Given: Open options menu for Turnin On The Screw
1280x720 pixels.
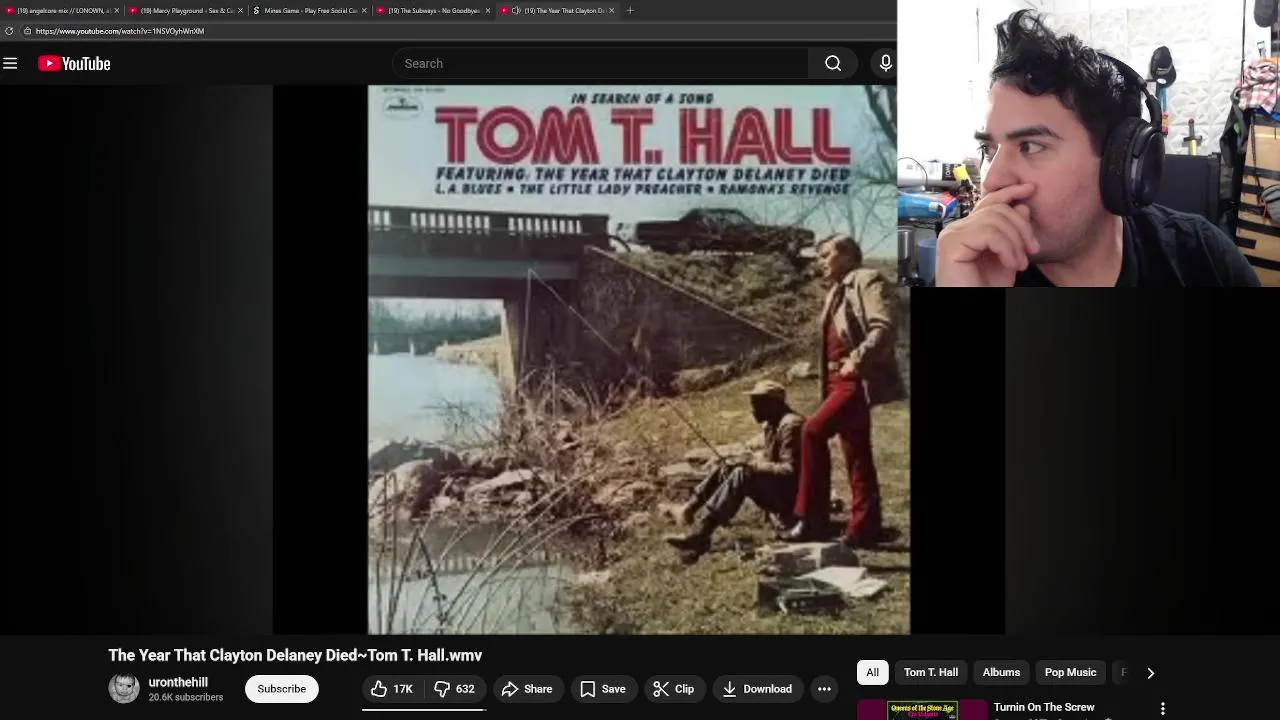Looking at the screenshot, I should (x=1162, y=709).
